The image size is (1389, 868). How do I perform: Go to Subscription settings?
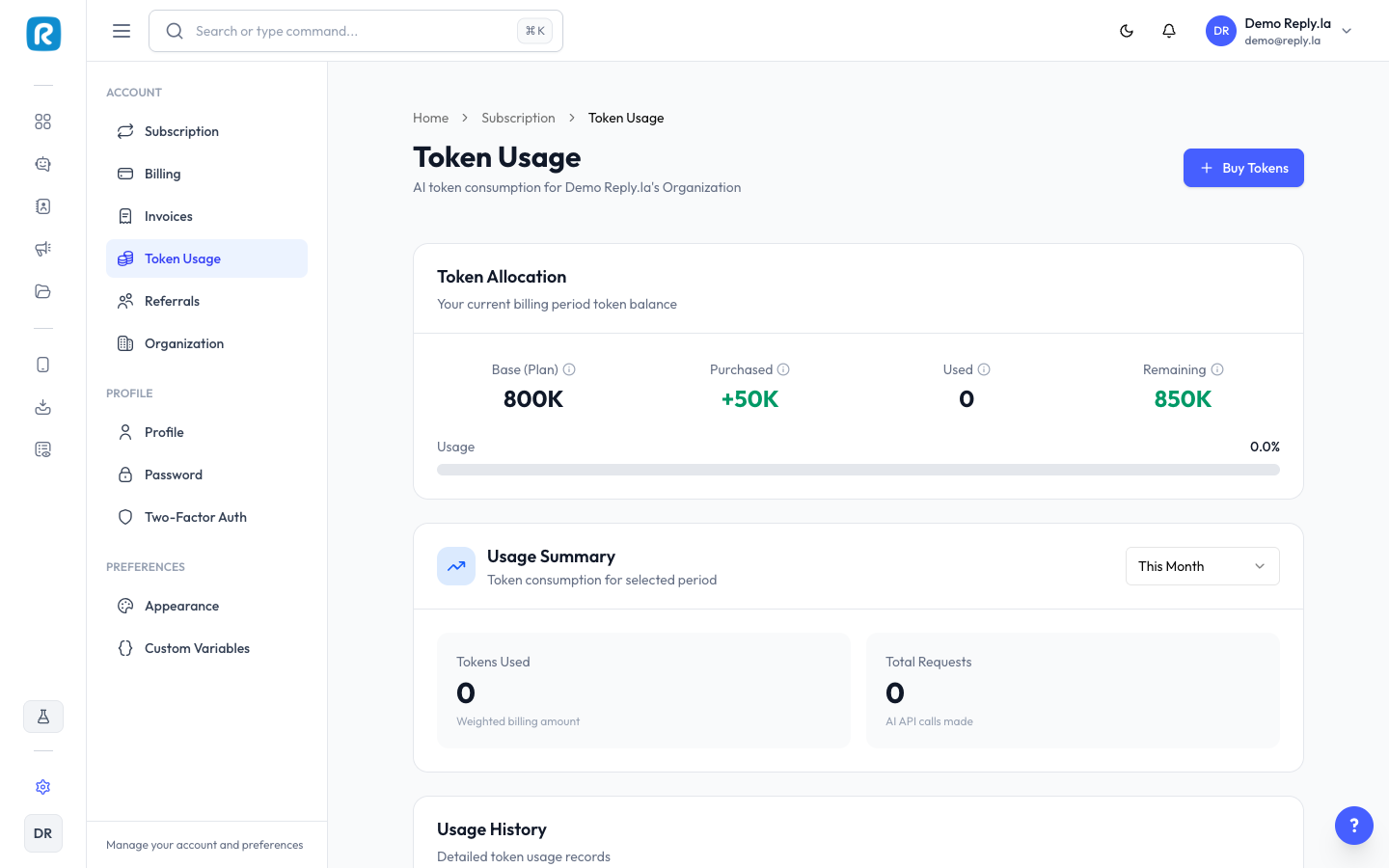tap(206, 131)
